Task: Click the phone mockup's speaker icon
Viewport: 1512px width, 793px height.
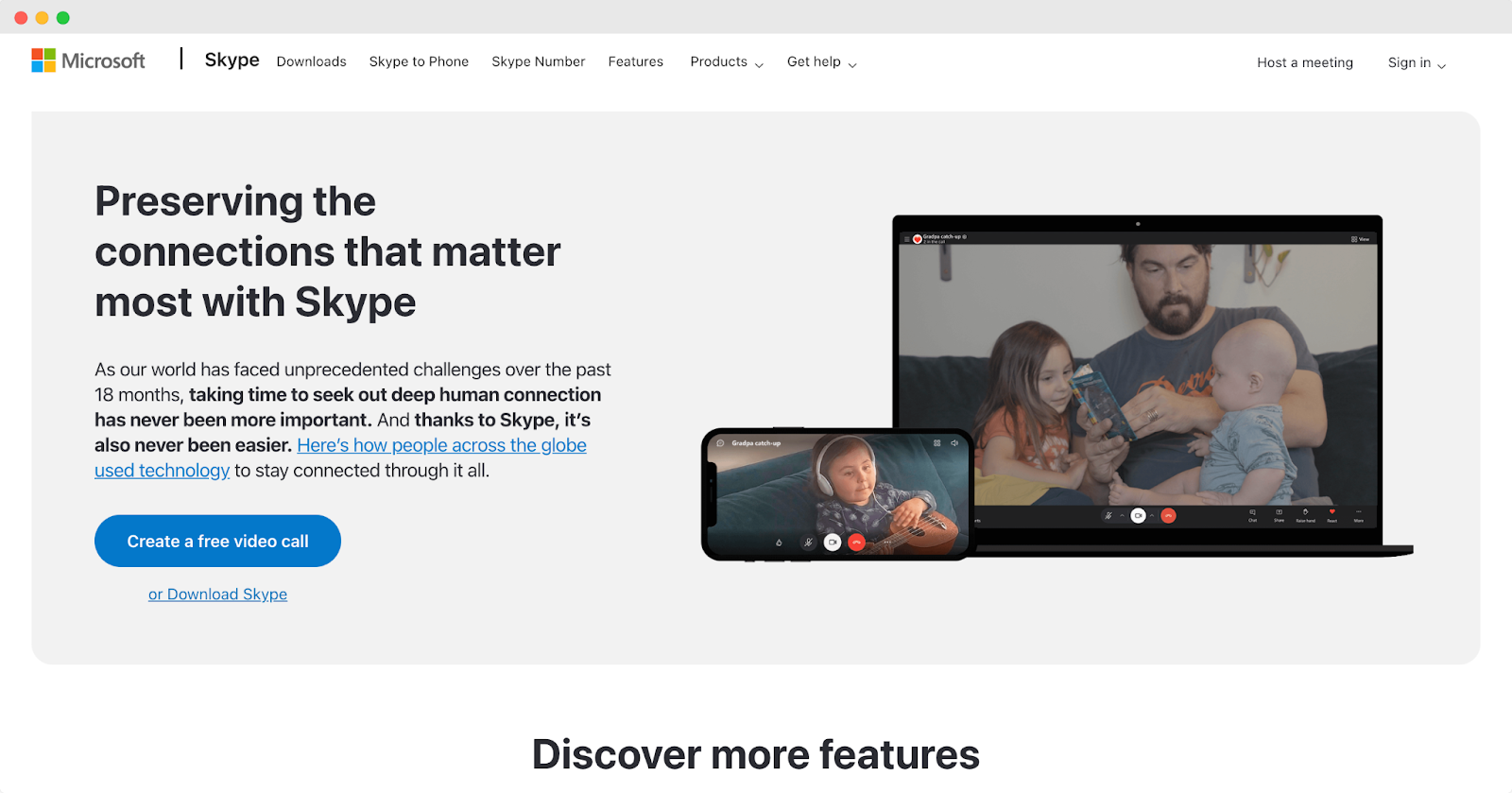Action: click(954, 442)
